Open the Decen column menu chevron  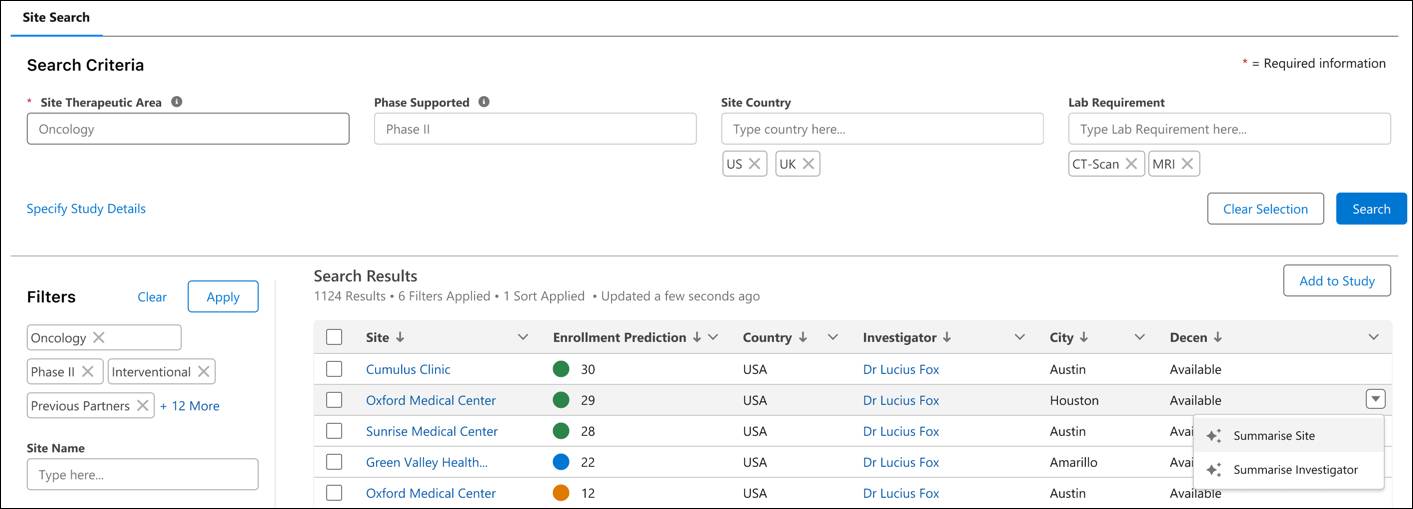click(1373, 338)
